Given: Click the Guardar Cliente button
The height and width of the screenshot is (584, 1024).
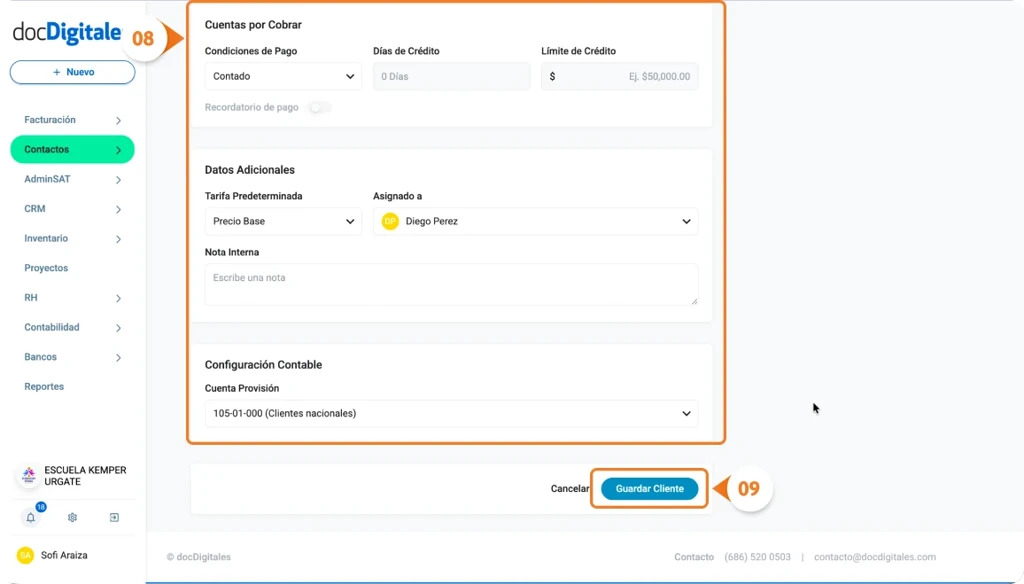Looking at the screenshot, I should (648, 489).
